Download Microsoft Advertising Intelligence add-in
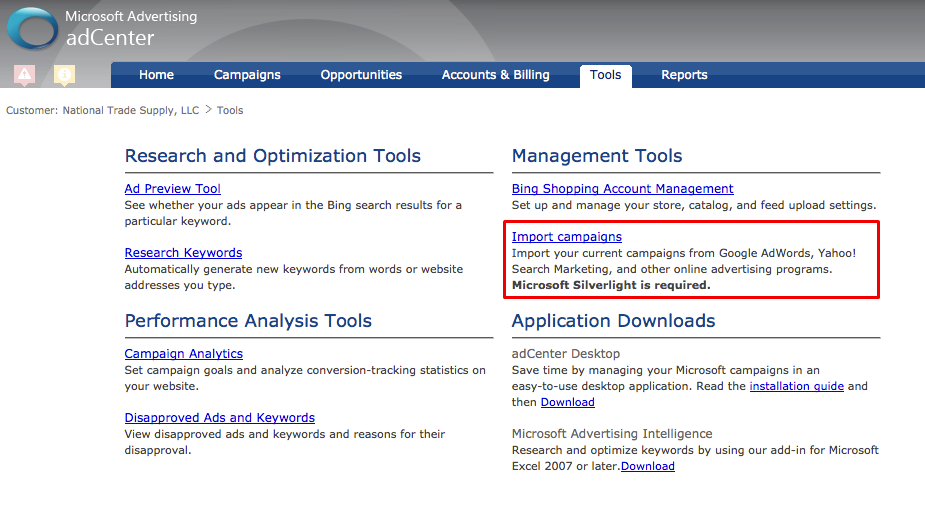 pos(648,466)
